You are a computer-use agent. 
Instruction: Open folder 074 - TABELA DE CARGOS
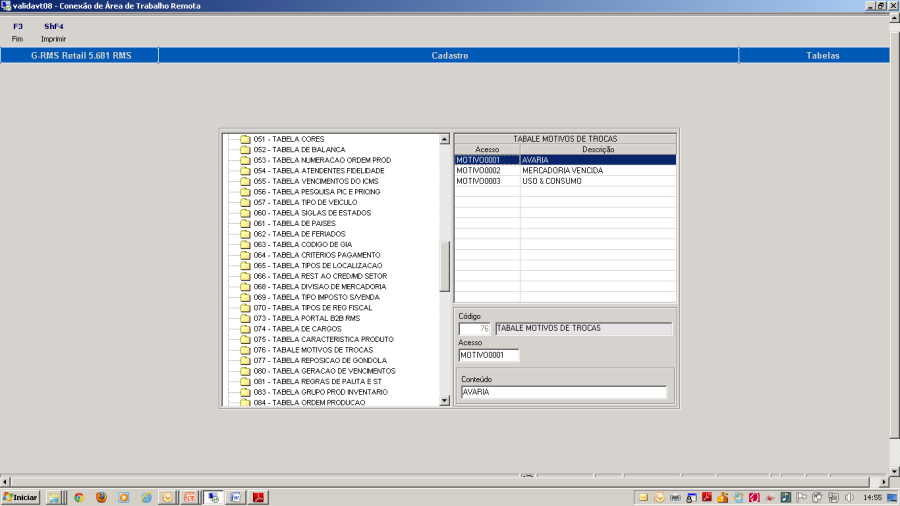pyautogui.click(x=290, y=329)
